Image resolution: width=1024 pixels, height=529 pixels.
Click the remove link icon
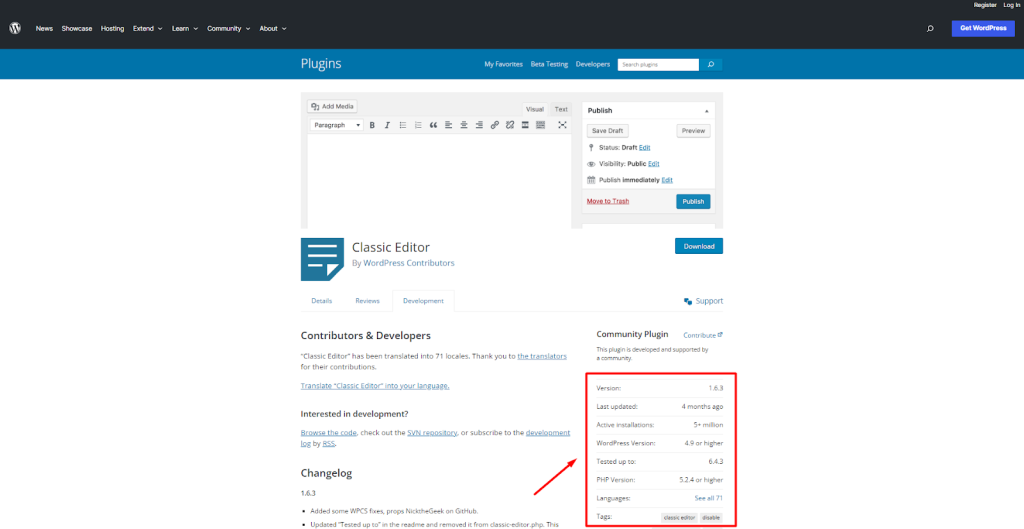[x=510, y=125]
